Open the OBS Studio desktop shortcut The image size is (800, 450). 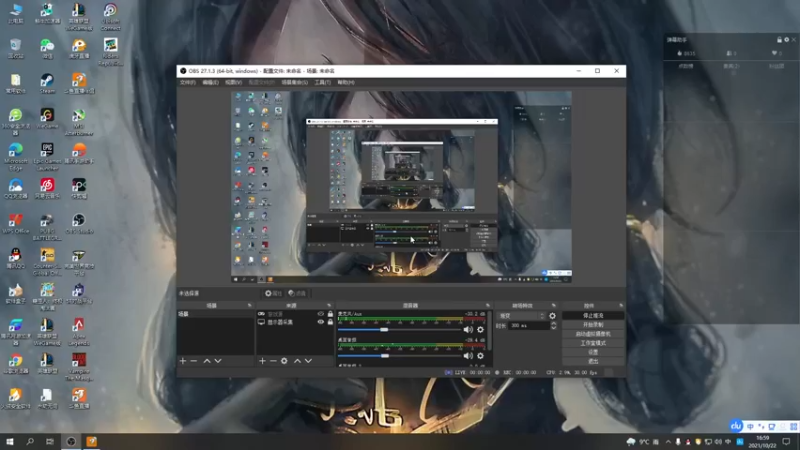(x=79, y=223)
